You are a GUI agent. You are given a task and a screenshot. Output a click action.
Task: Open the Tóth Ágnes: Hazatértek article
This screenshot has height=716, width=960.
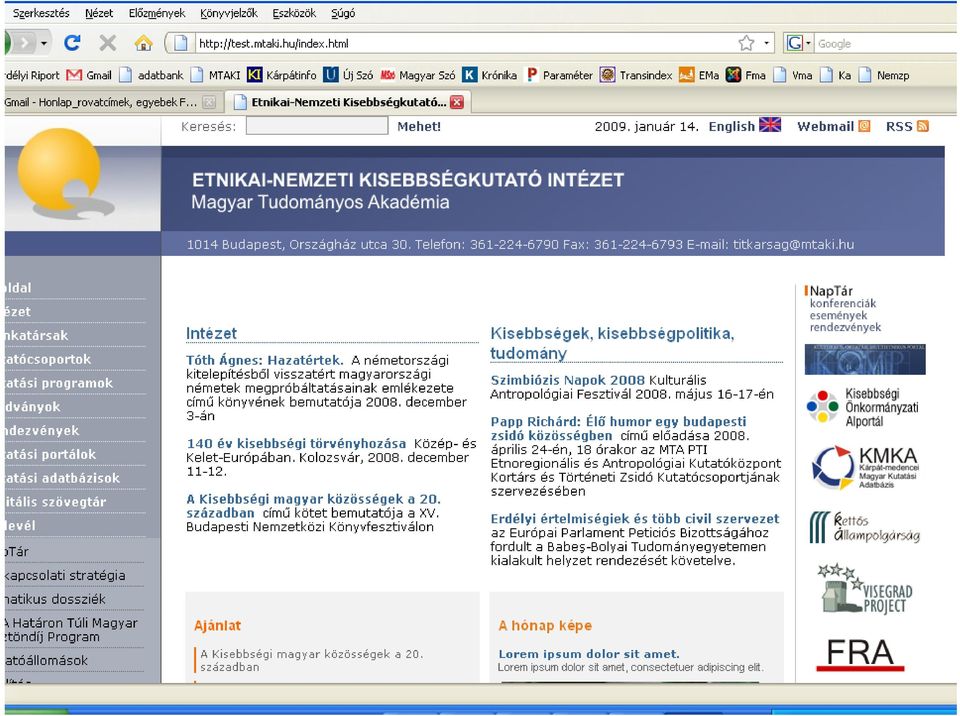[264, 360]
